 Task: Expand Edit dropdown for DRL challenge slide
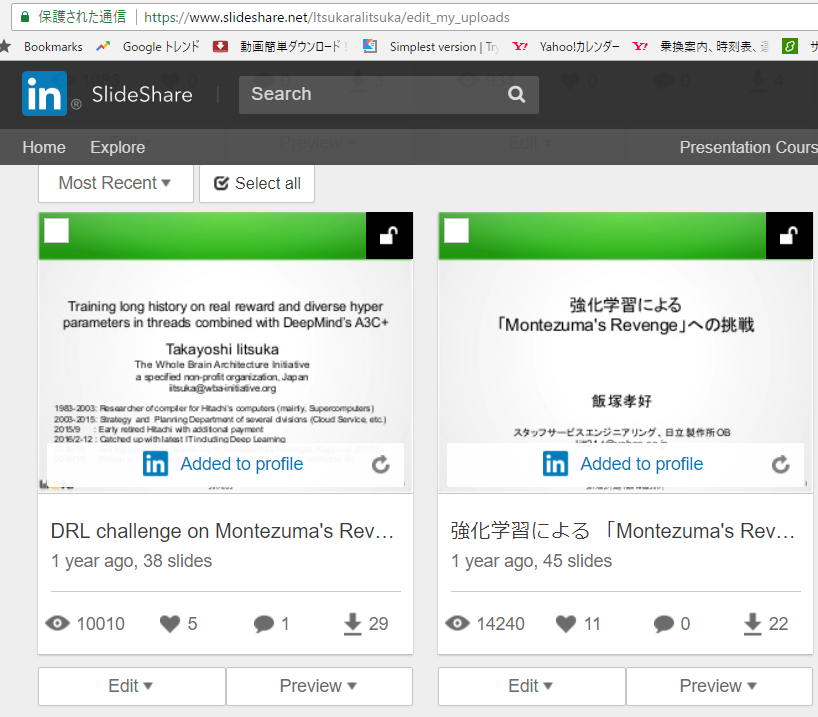tap(132, 686)
